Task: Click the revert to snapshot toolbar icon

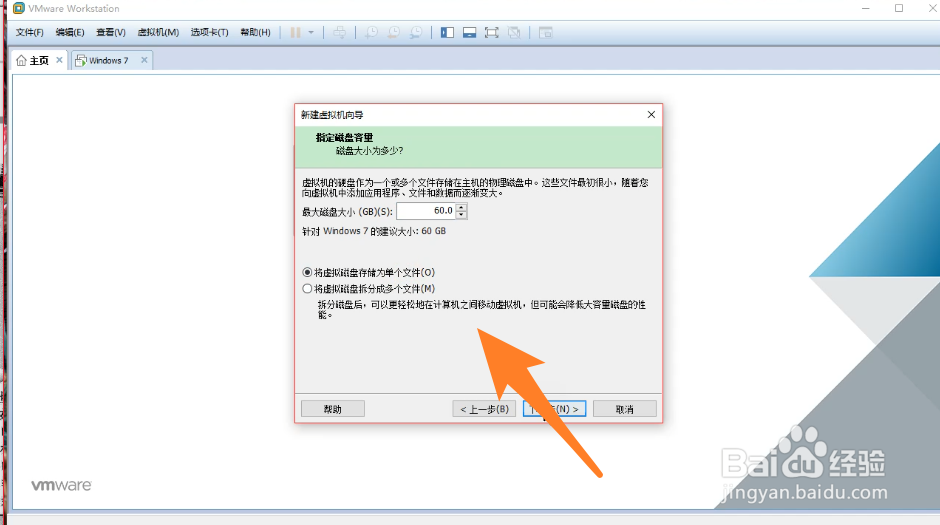Action: click(x=393, y=32)
